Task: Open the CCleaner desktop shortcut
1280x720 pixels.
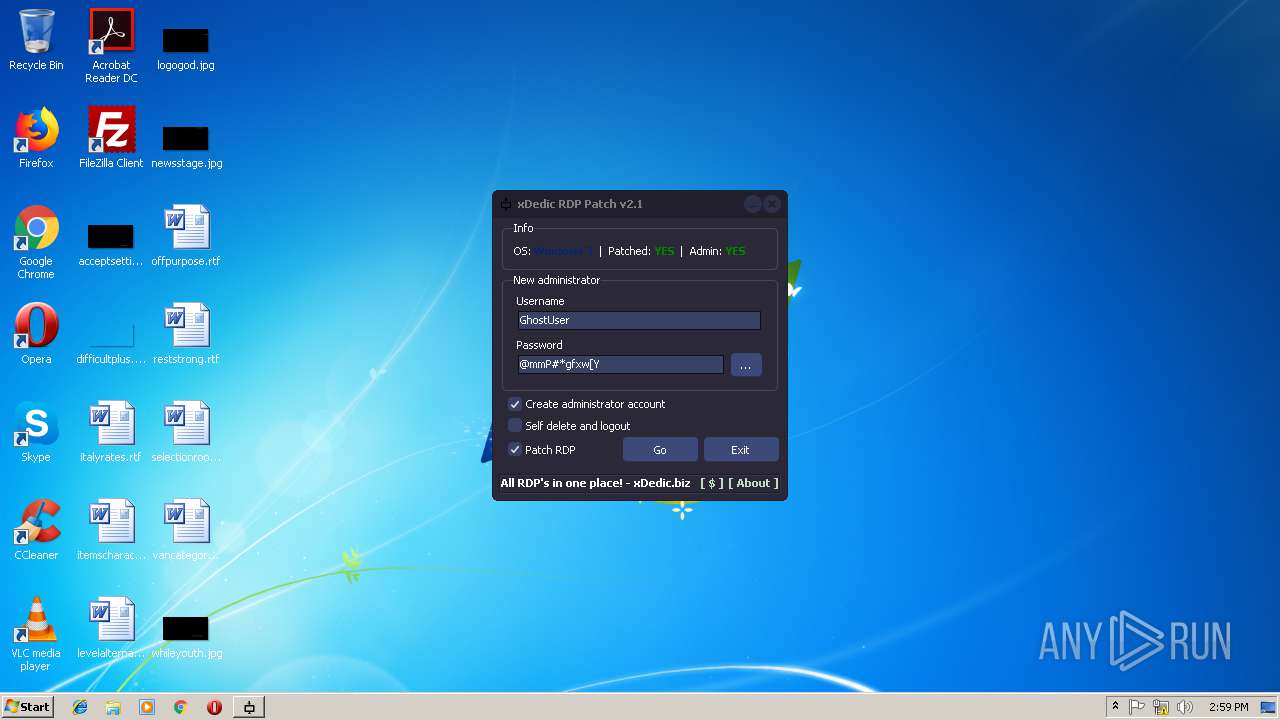Action: tap(36, 530)
